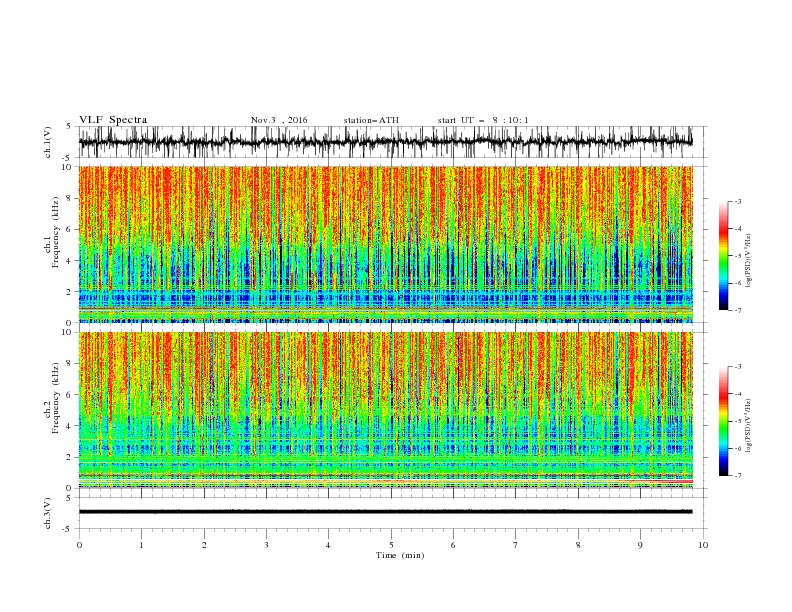Click time axis tick label "3"

tap(266, 545)
